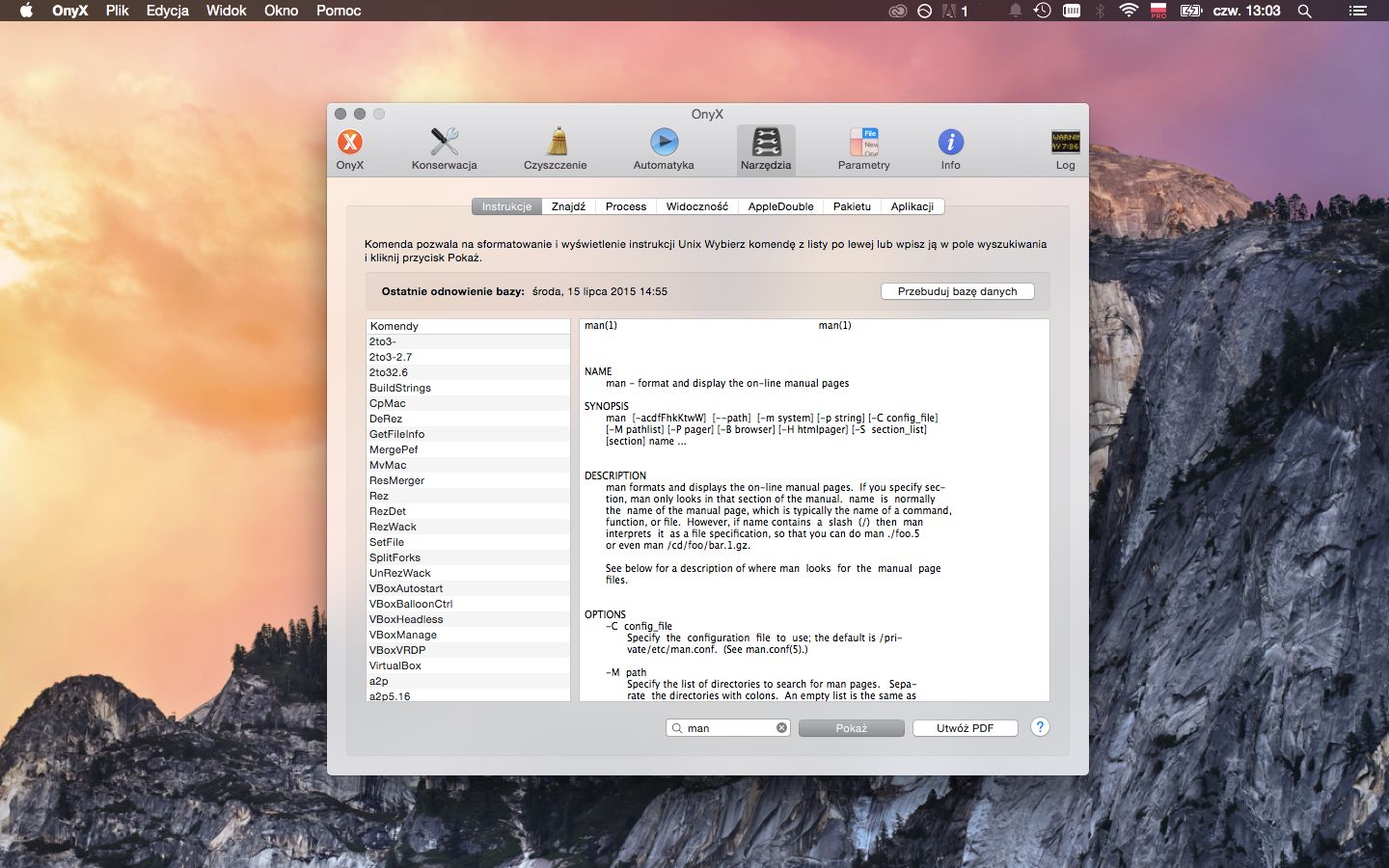The image size is (1389, 868).
Task: Open the Info section
Action: point(950,149)
